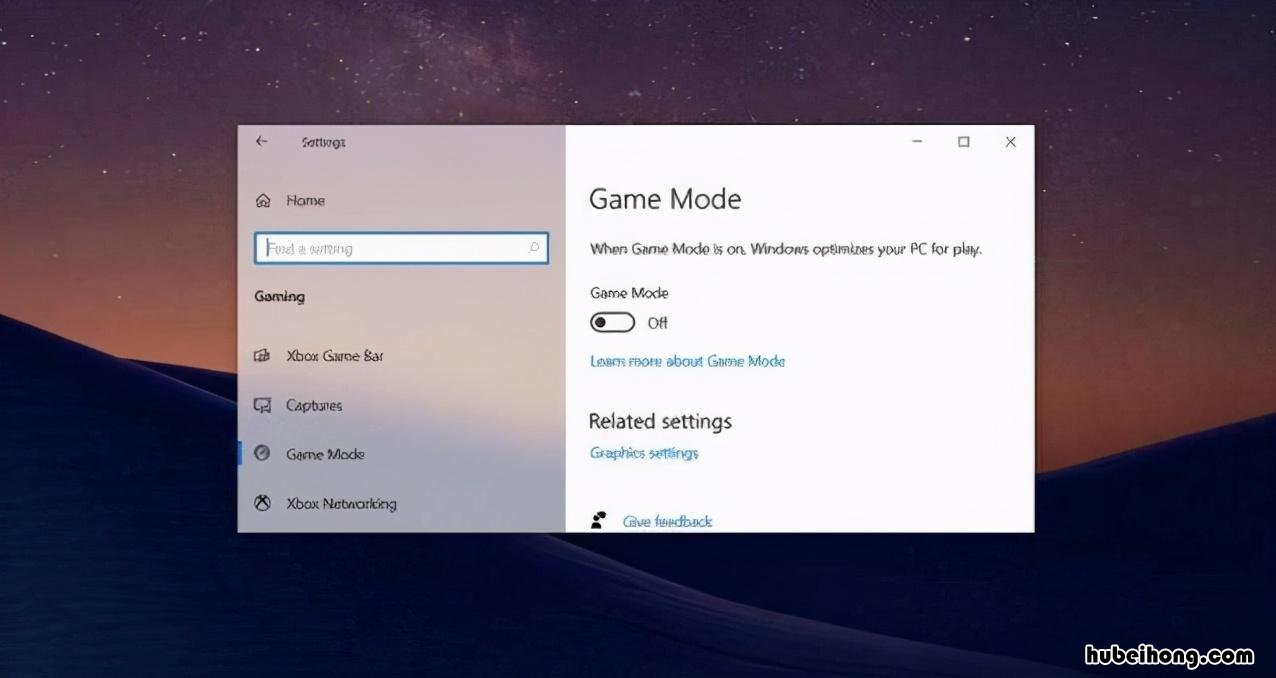The image size is (1276, 678).
Task: Click the Game Mode label above switch
Action: 629,293
